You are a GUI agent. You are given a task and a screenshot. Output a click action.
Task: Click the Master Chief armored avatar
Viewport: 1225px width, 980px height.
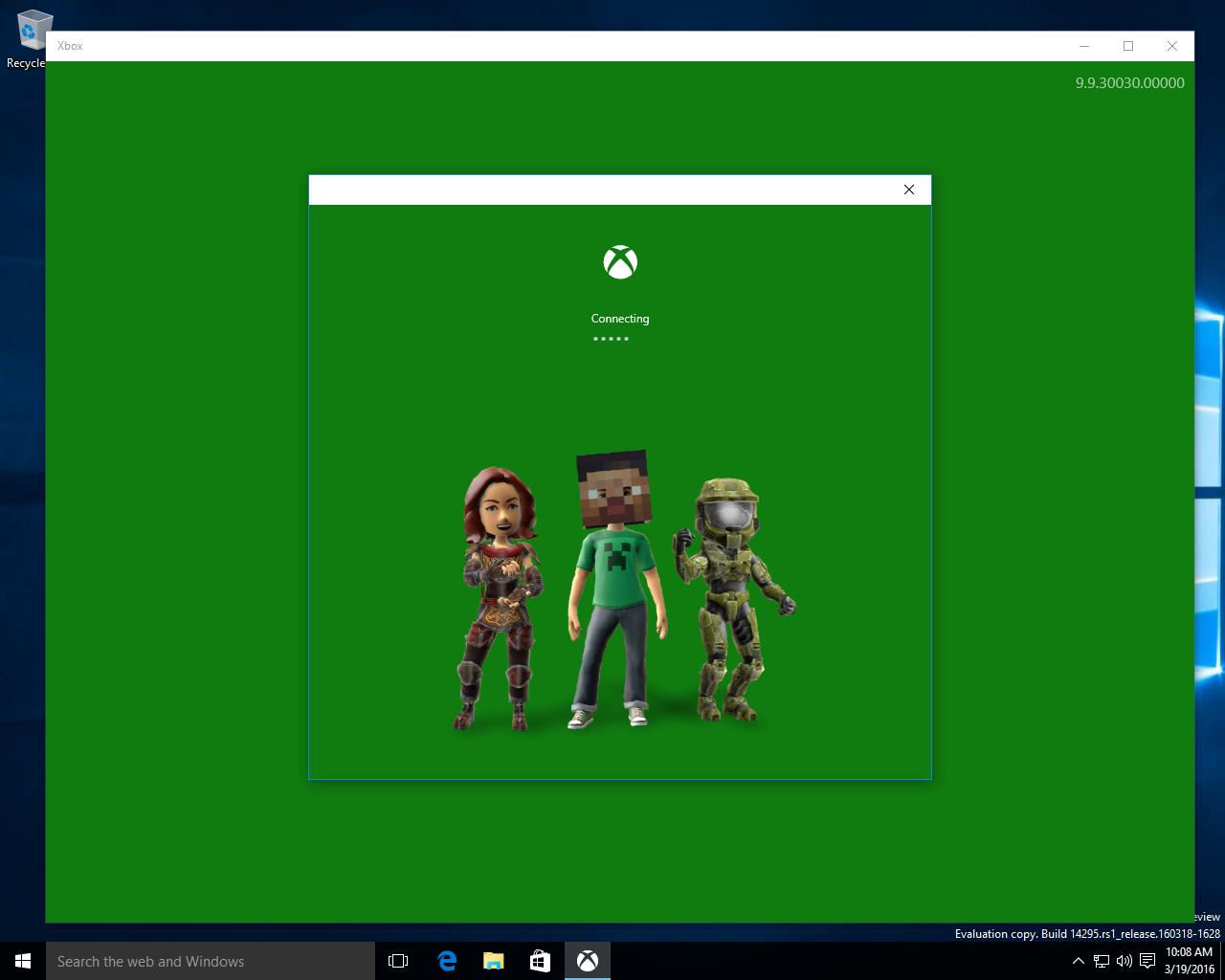[733, 600]
